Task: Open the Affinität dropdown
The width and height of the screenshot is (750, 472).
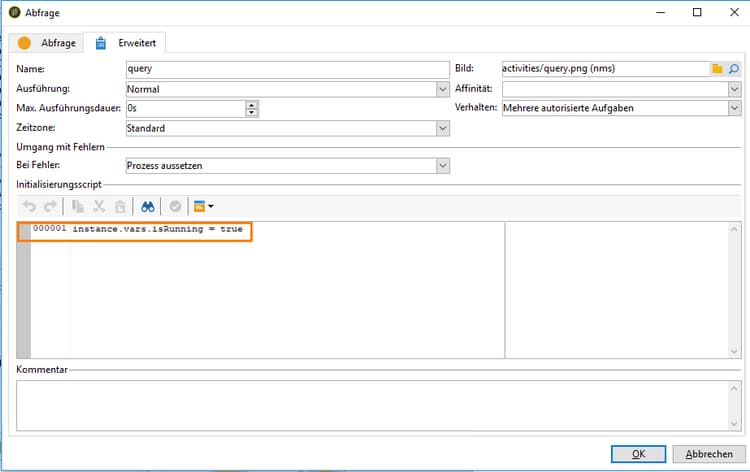Action: [x=735, y=89]
